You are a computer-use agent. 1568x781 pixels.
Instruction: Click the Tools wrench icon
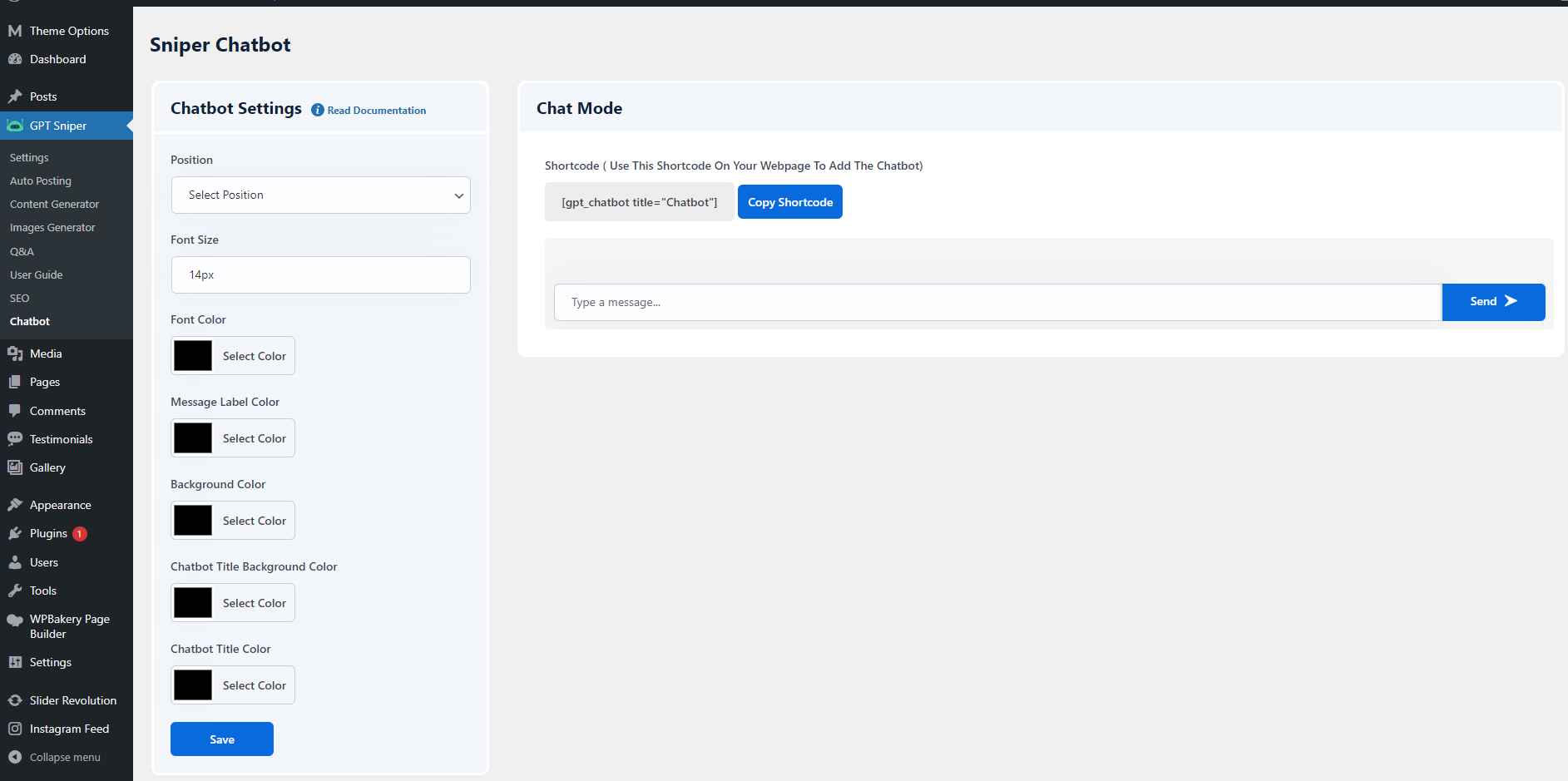pyautogui.click(x=15, y=591)
